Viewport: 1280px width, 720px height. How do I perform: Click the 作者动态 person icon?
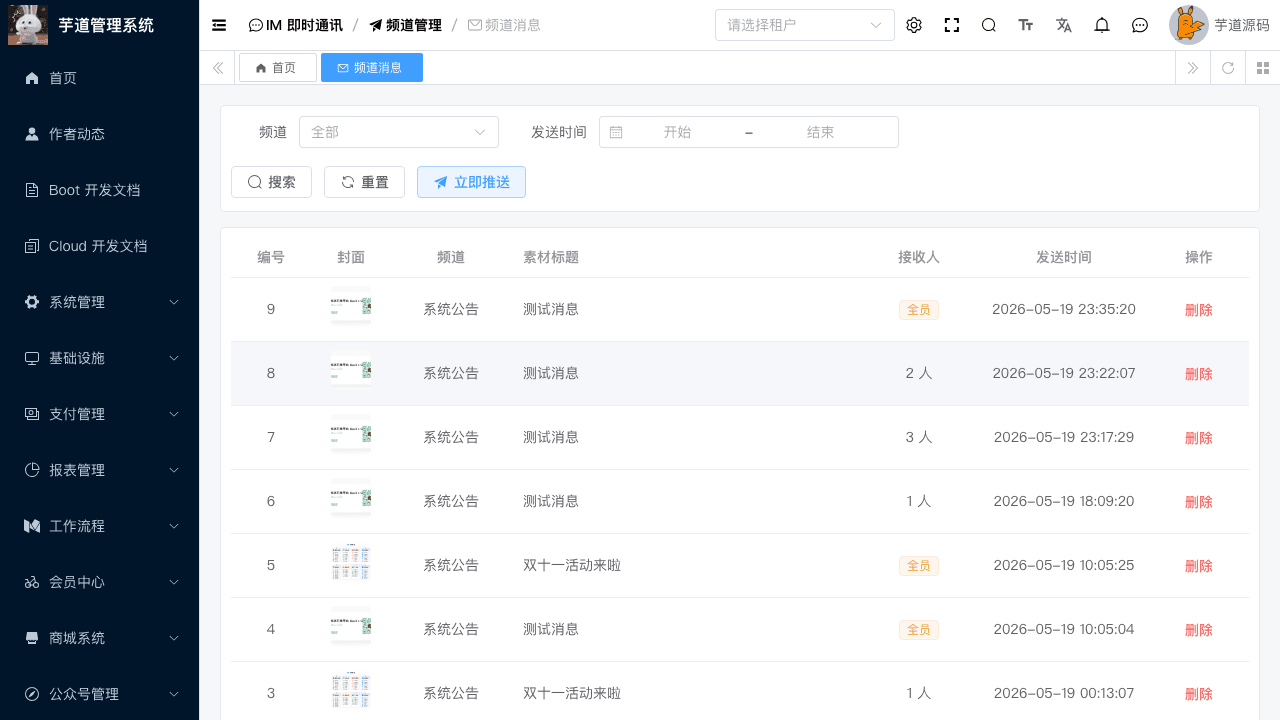(32, 134)
